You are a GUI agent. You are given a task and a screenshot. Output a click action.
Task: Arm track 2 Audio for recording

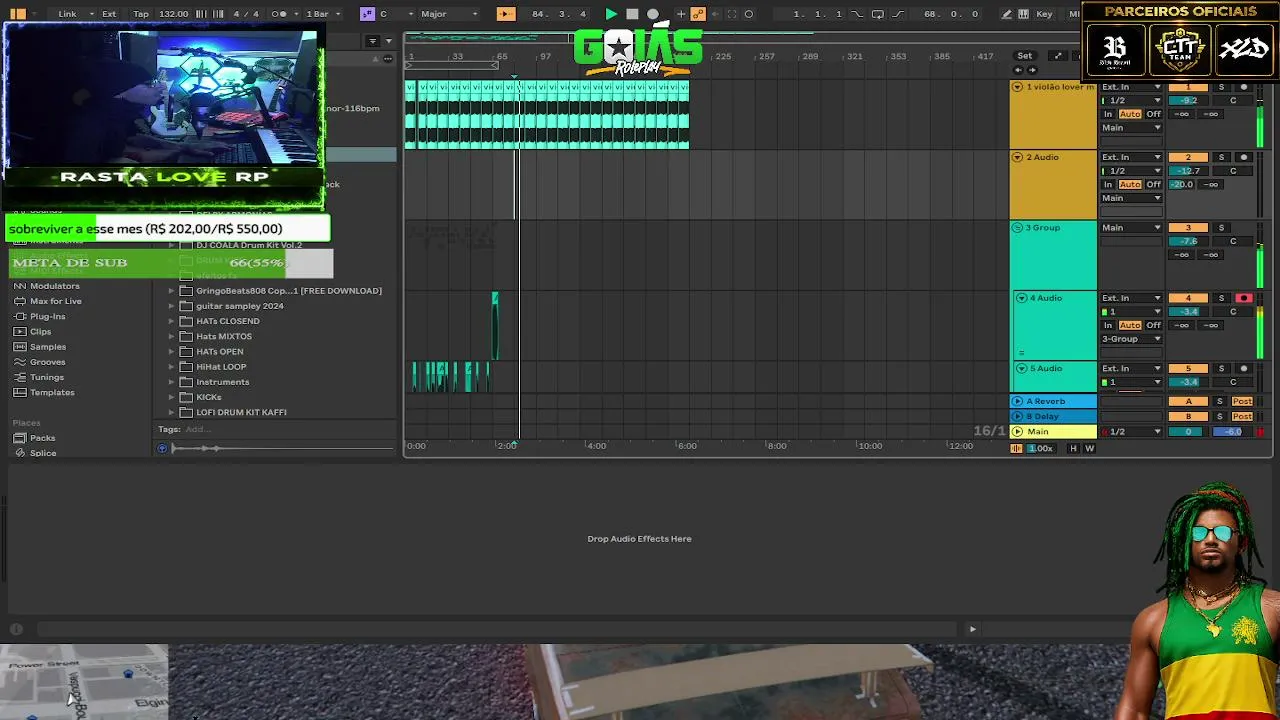pyautogui.click(x=1244, y=157)
